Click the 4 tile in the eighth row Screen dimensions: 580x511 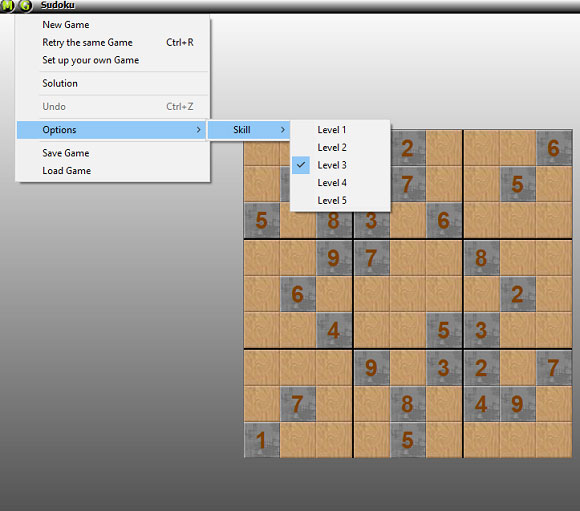[481, 404]
